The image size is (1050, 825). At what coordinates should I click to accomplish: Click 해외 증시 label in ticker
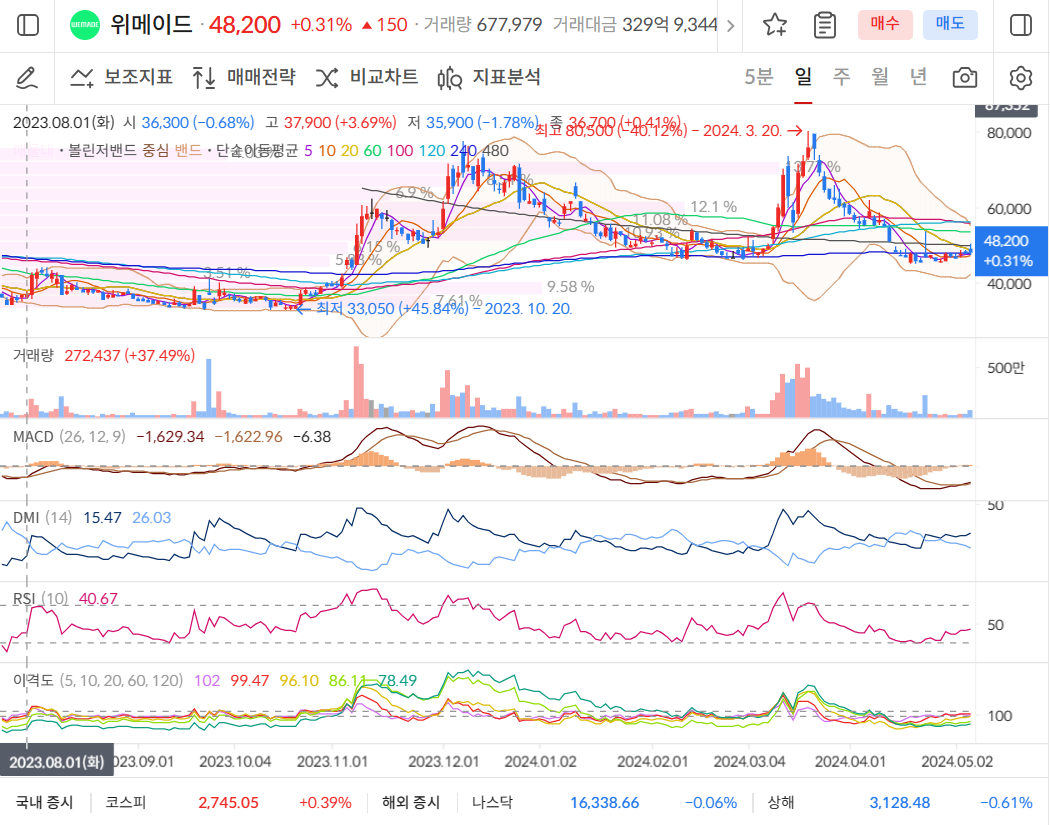coord(410,802)
